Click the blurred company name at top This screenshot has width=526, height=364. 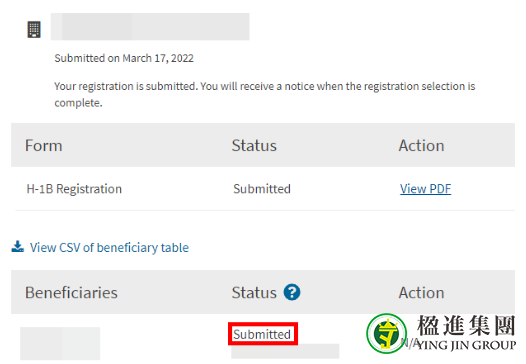click(150, 27)
